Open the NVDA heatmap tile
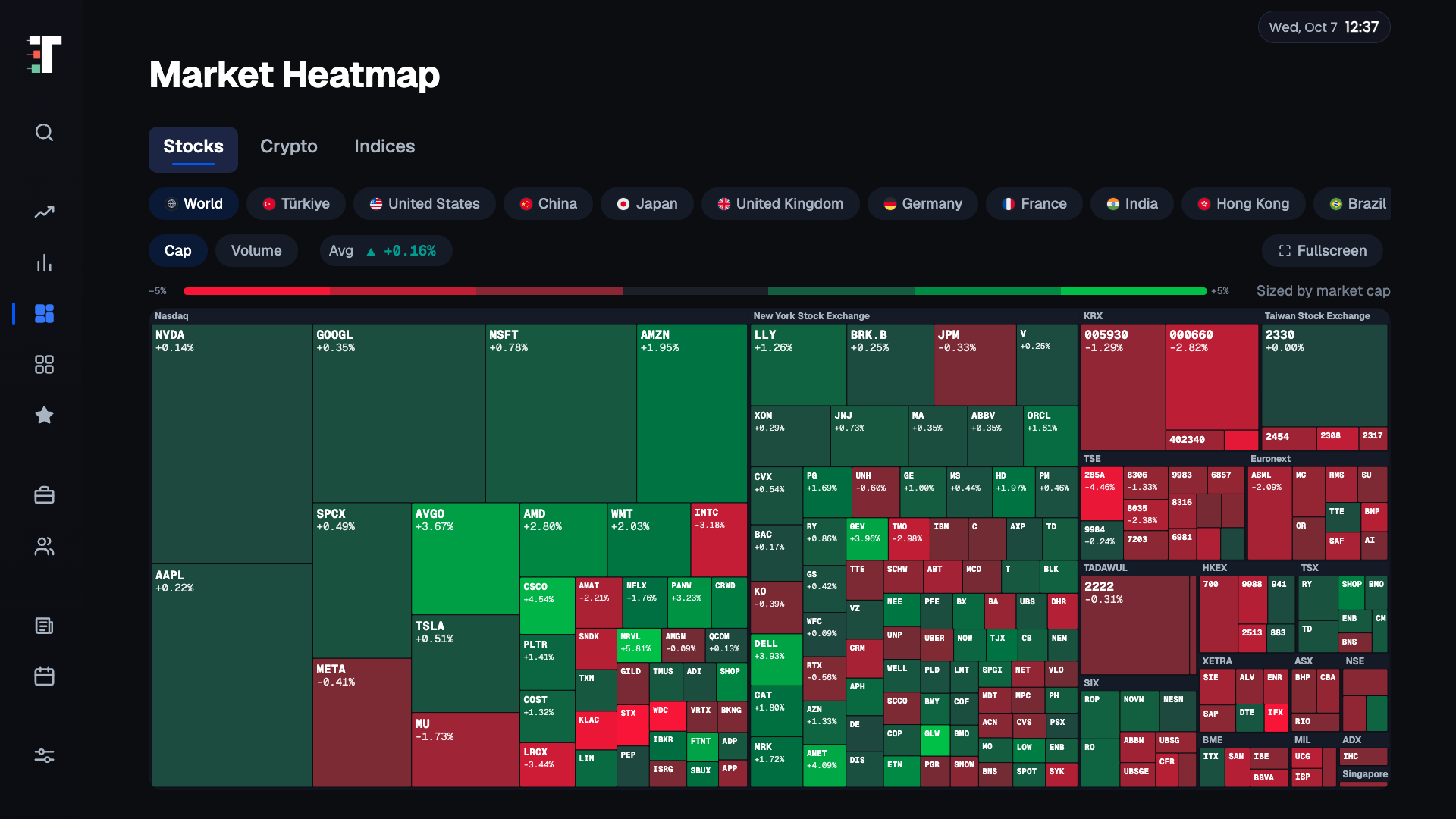 click(x=232, y=444)
